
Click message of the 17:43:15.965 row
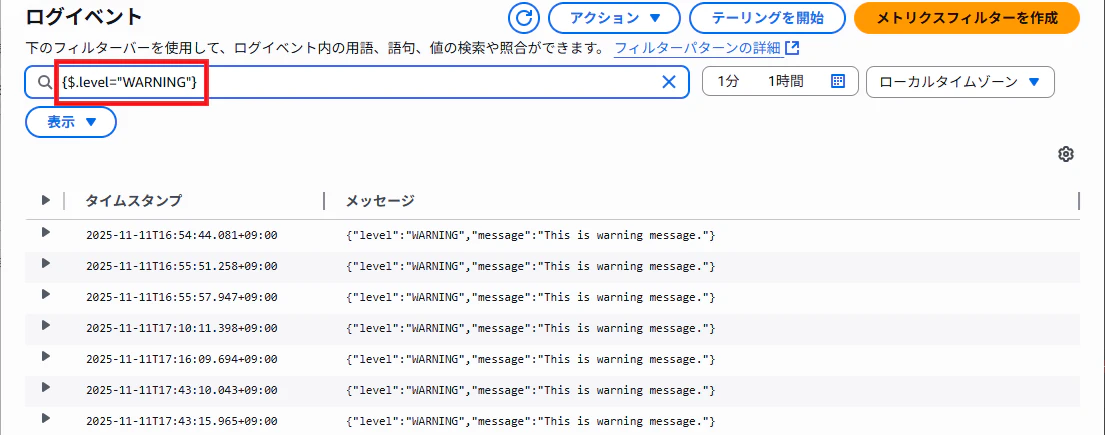[x=531, y=422]
